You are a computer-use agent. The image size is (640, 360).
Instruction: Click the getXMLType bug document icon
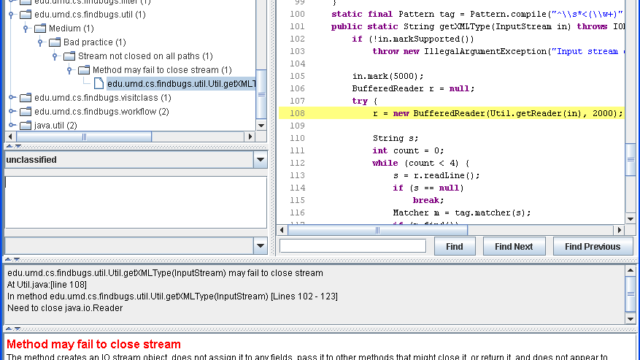pos(99,84)
